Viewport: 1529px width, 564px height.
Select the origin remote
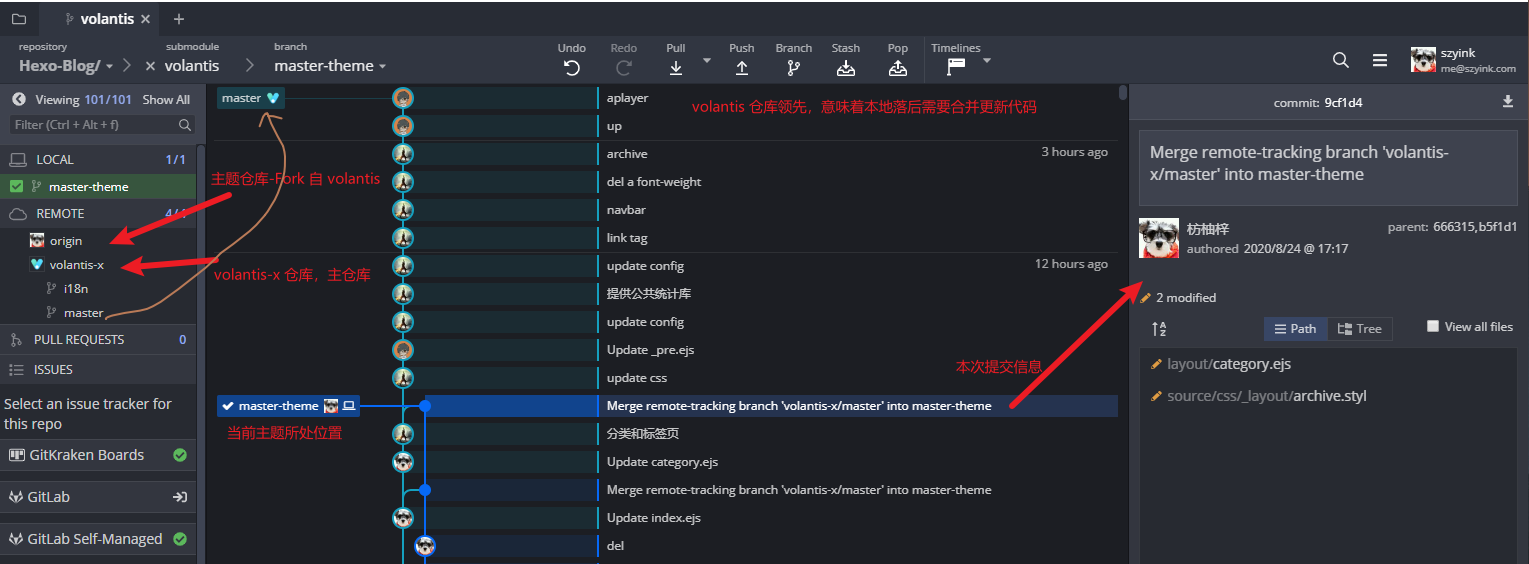coord(66,241)
